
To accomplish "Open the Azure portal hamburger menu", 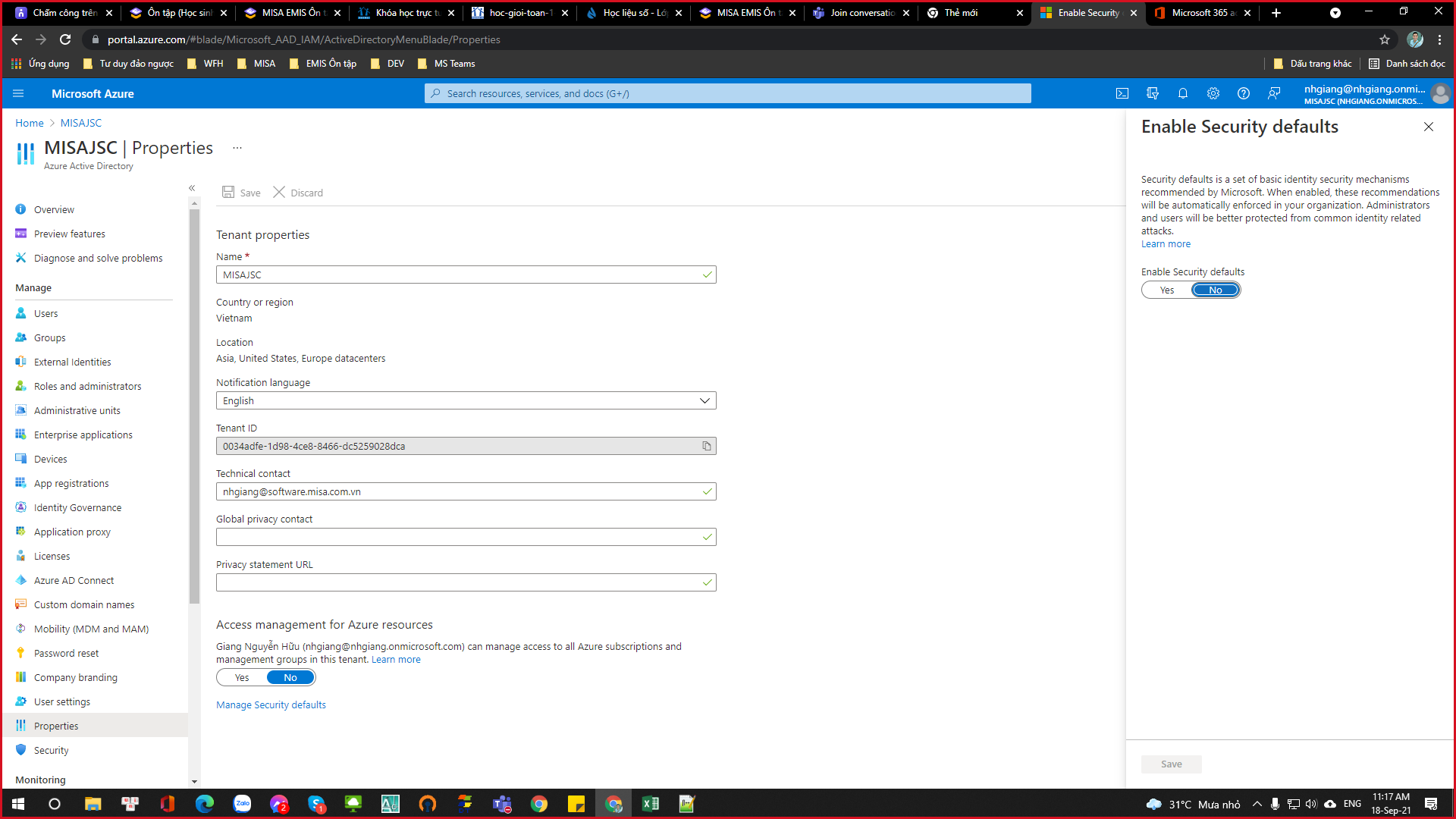I will click(18, 93).
